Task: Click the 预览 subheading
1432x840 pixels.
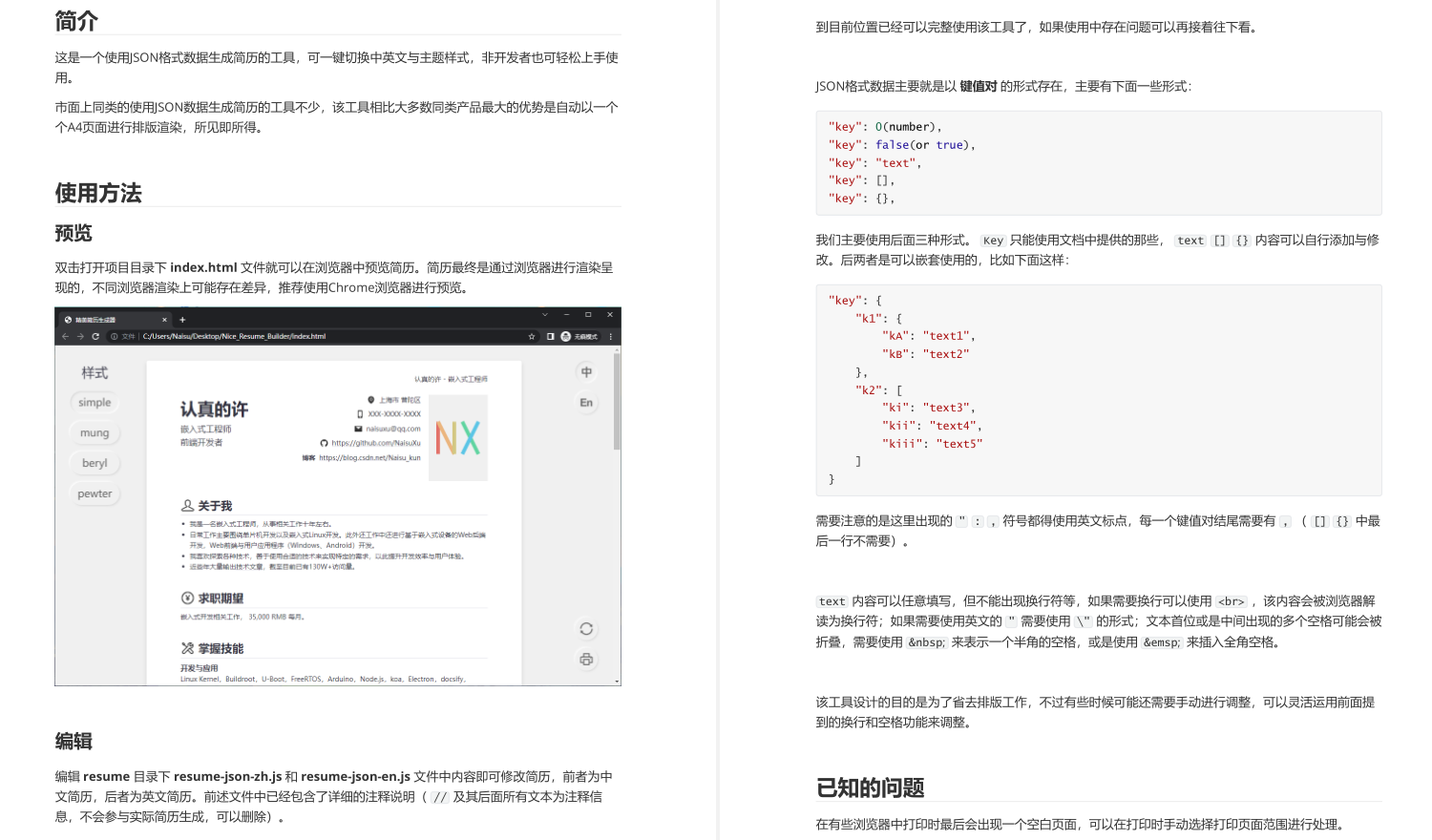Action: (x=74, y=233)
